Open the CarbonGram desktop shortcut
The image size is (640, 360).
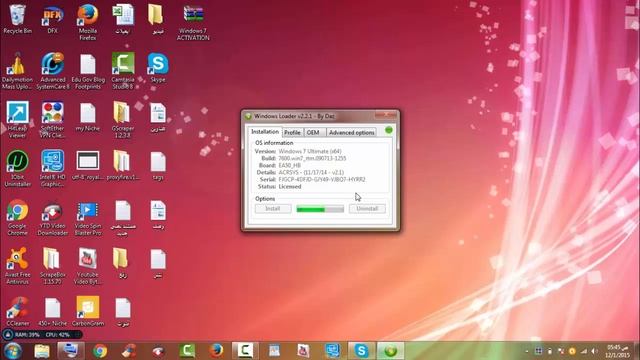pyautogui.click(x=87, y=311)
